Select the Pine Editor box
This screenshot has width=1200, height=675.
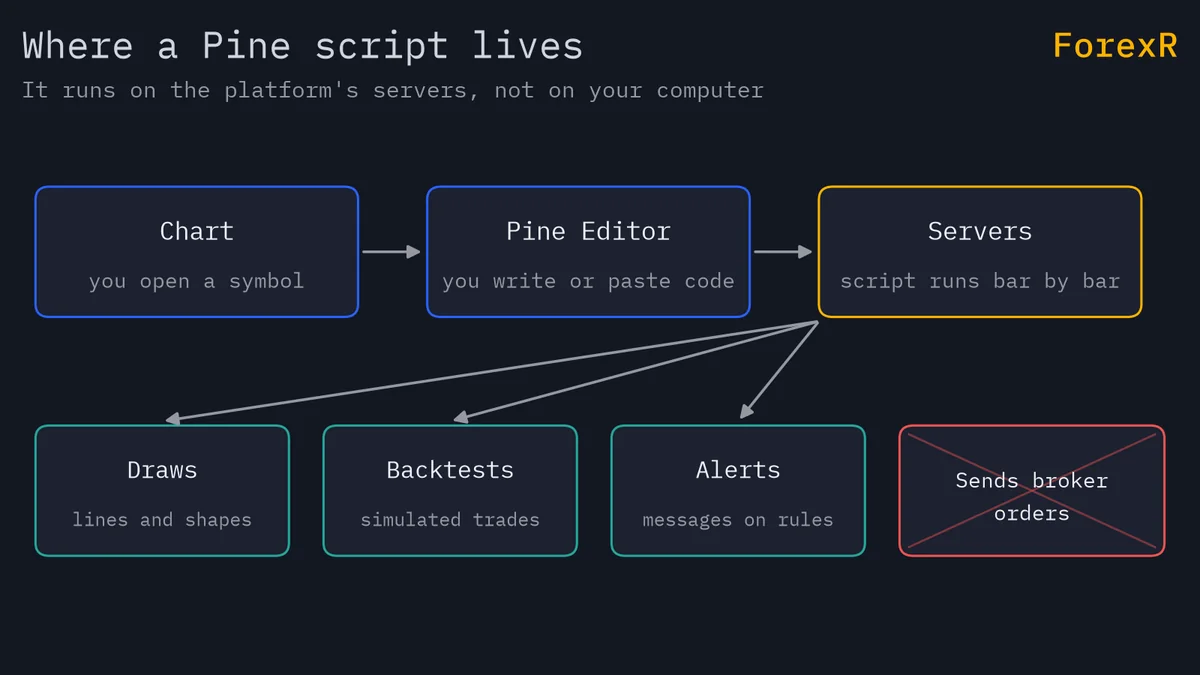[x=588, y=252]
